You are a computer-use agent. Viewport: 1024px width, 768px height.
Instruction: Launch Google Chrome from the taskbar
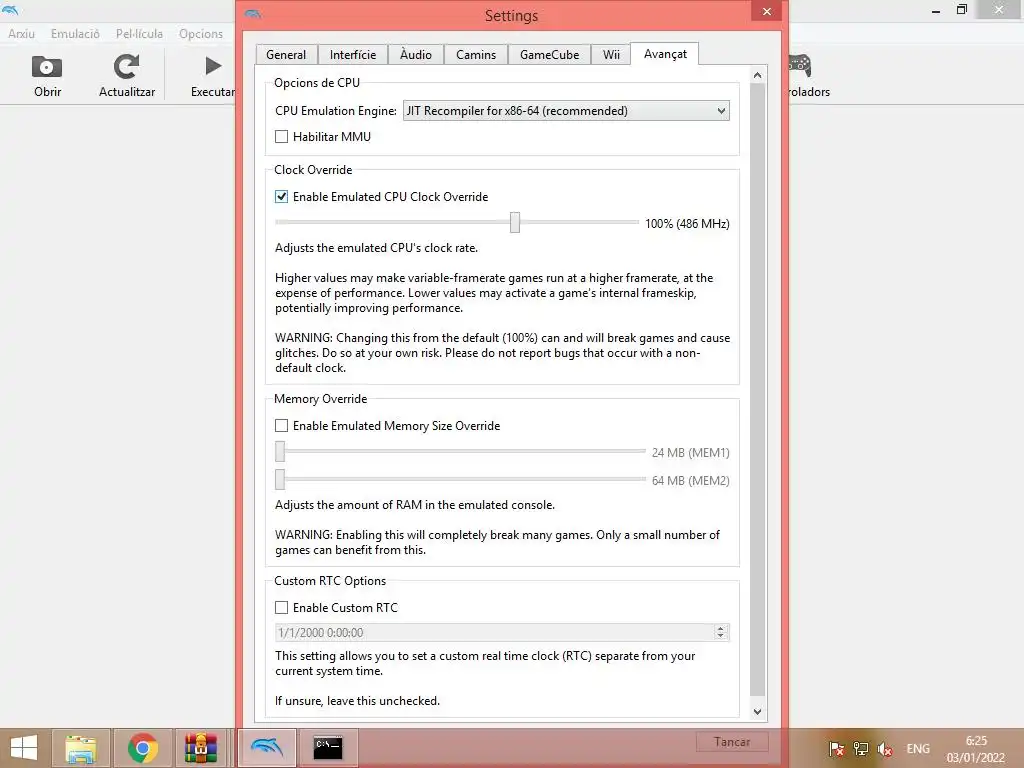[x=142, y=748]
